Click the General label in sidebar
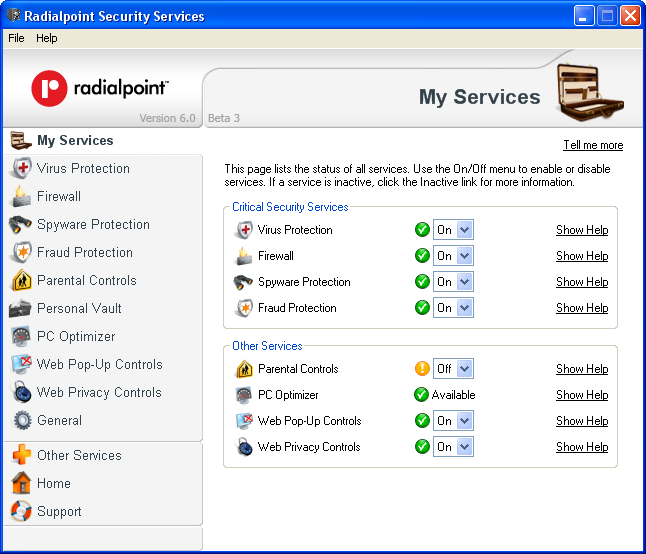 59,421
